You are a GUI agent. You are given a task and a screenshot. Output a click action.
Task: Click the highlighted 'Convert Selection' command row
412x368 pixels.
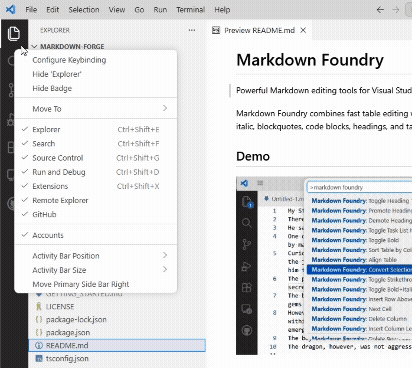point(359,270)
